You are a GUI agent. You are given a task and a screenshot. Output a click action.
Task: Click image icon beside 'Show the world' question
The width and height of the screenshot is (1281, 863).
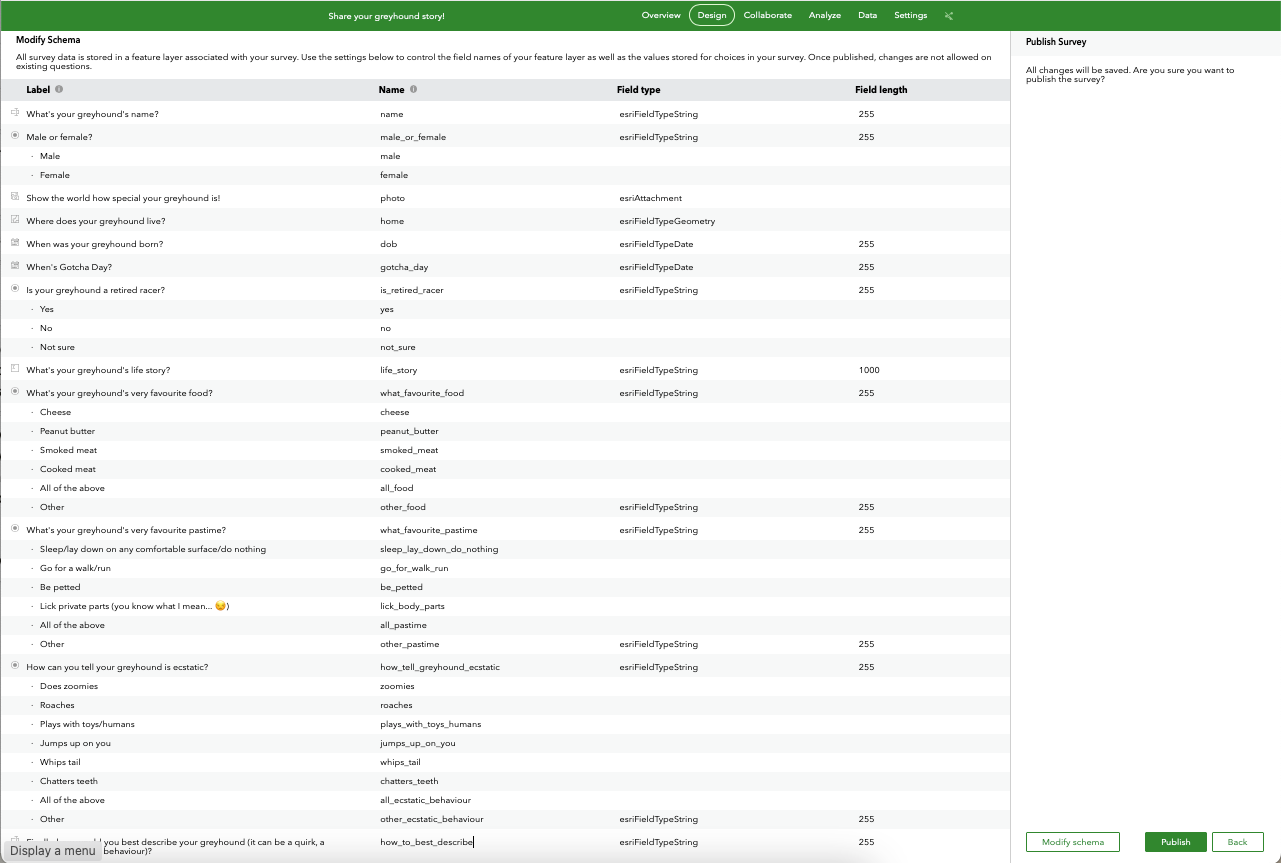tap(15, 197)
